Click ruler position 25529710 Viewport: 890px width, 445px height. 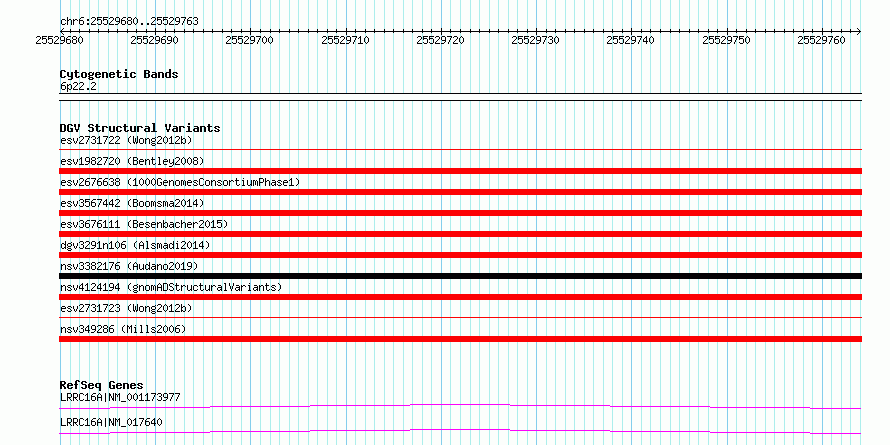point(345,40)
